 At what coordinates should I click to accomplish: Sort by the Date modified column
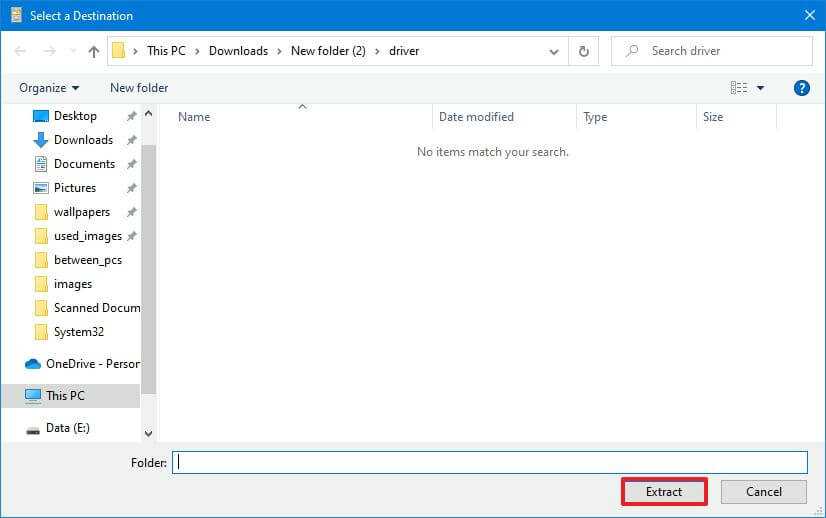tap(476, 117)
